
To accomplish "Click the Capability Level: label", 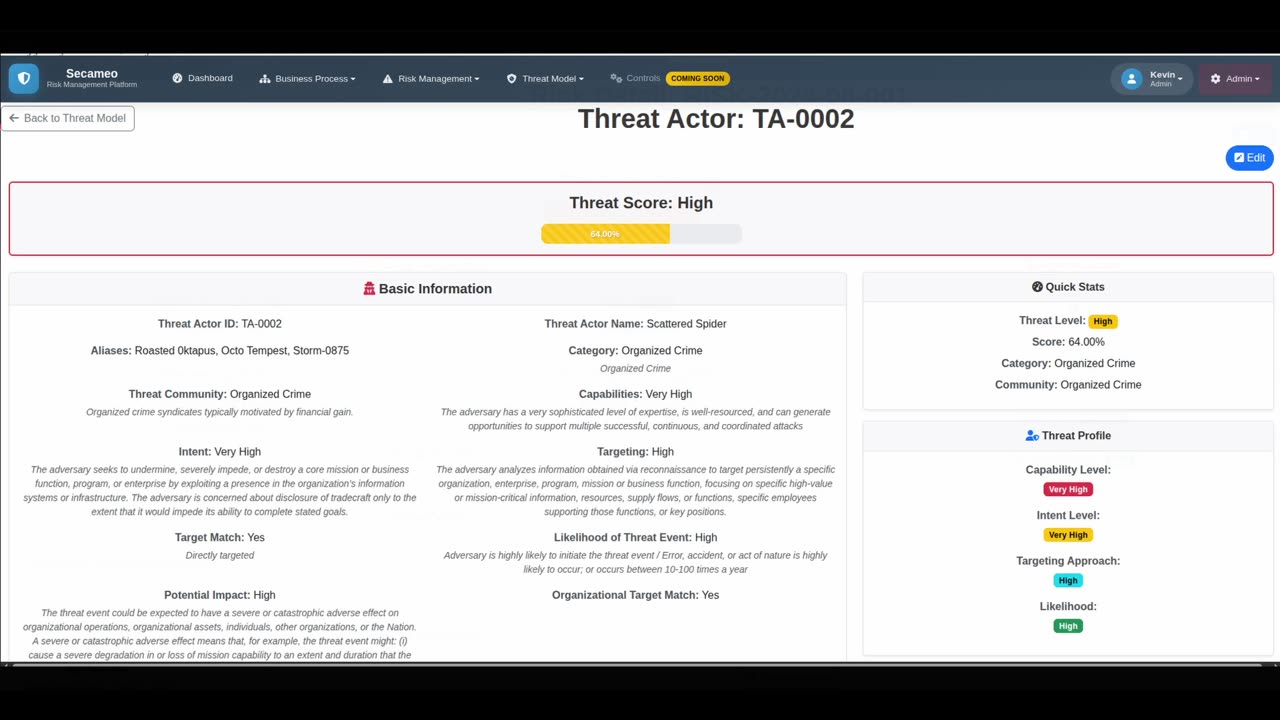I will pos(1068,470).
